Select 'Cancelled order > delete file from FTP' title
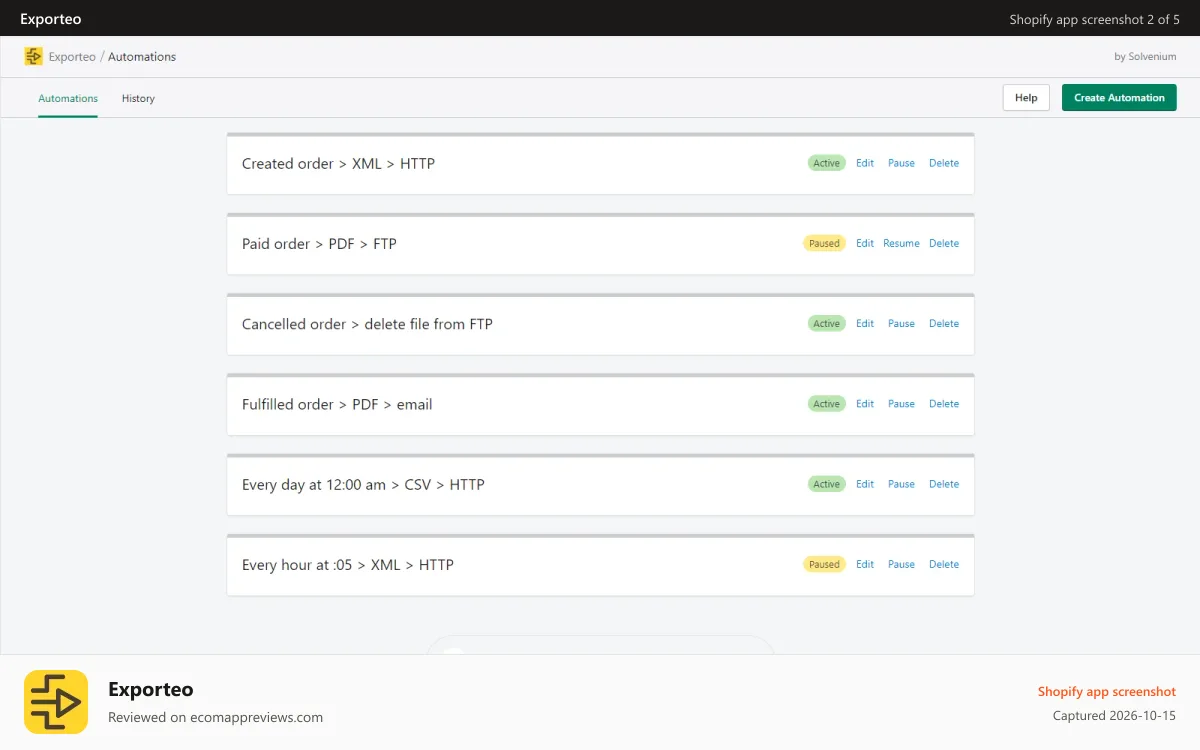Screen dimensions: 1200x750 click(x=367, y=324)
